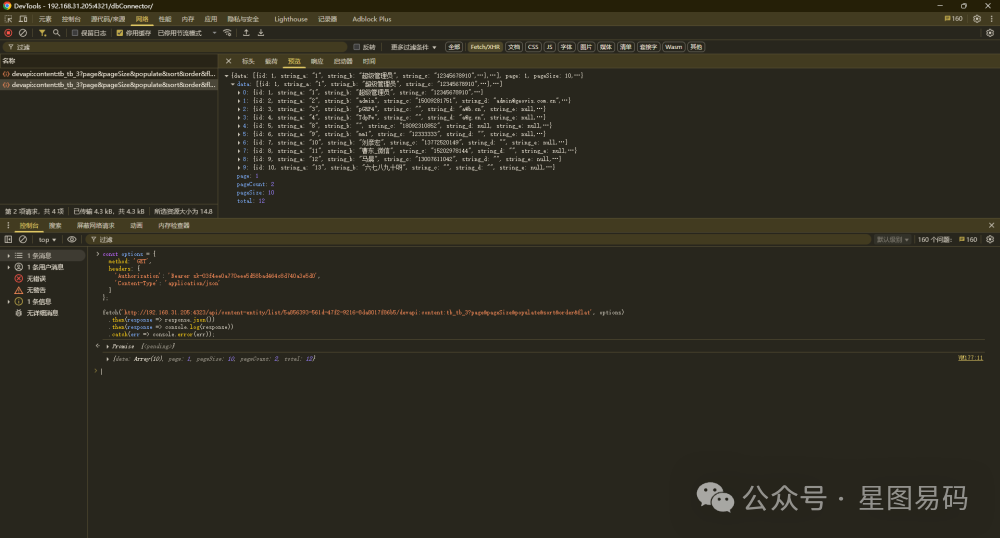Focus the network 过滤 filter input

click(175, 47)
